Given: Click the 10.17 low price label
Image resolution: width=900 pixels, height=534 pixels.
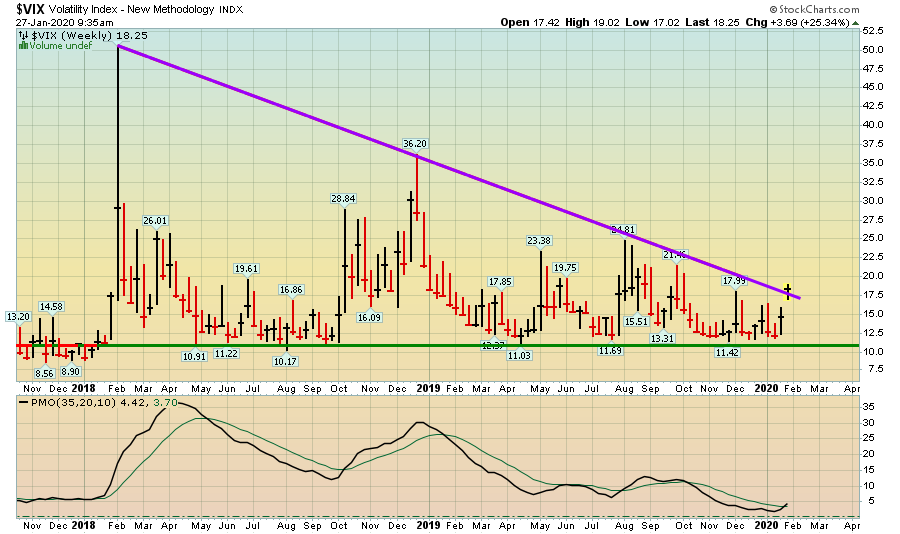Looking at the screenshot, I should [x=287, y=361].
